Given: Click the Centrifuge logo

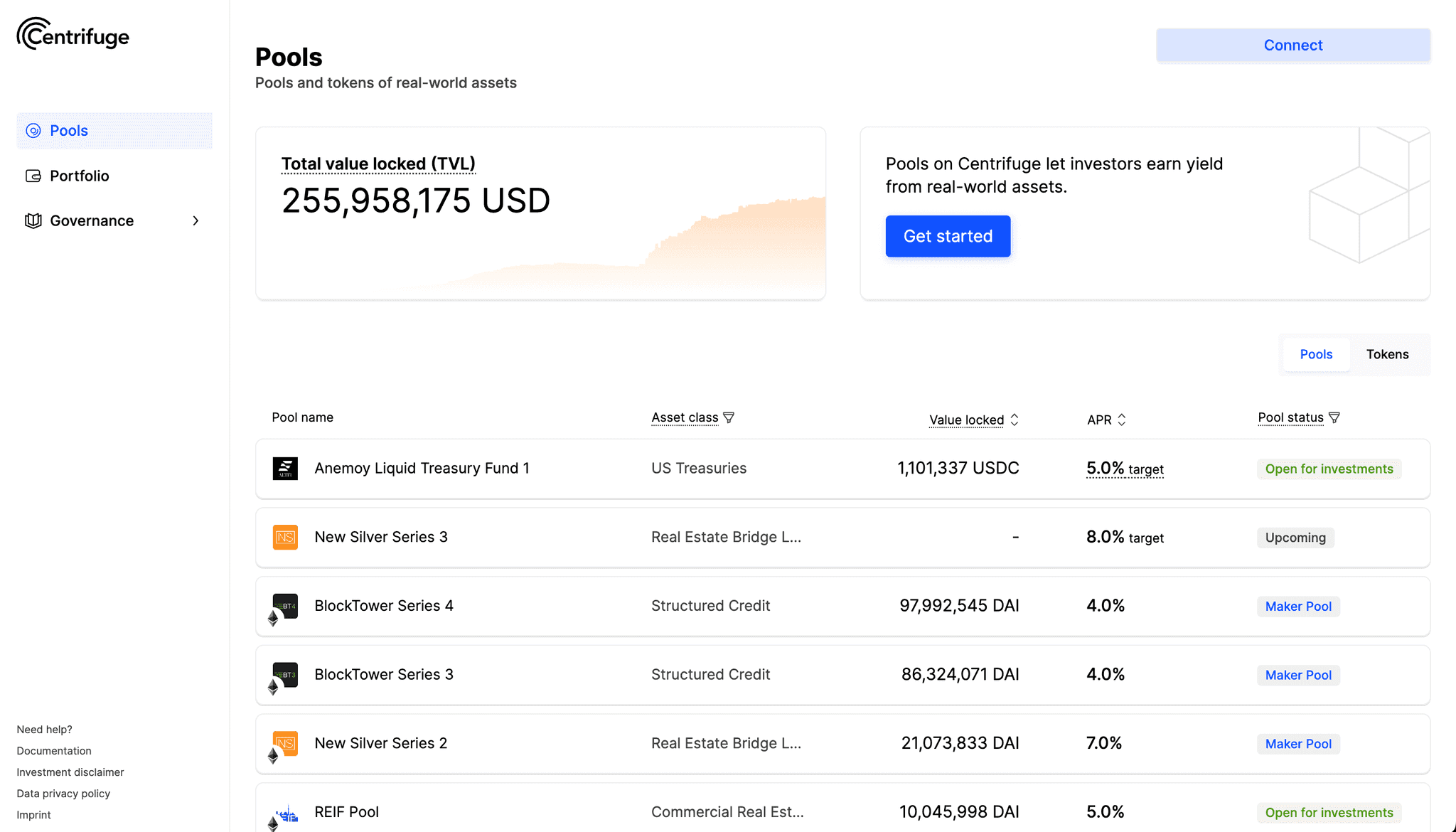Looking at the screenshot, I should click(x=73, y=34).
